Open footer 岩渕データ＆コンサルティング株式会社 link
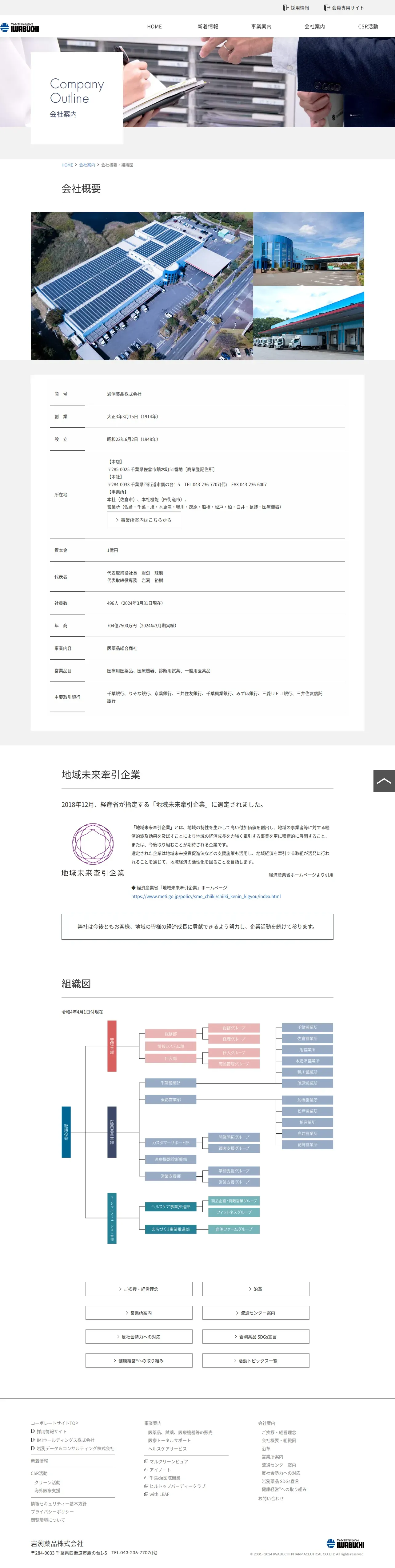395x1568 pixels. (75, 1449)
